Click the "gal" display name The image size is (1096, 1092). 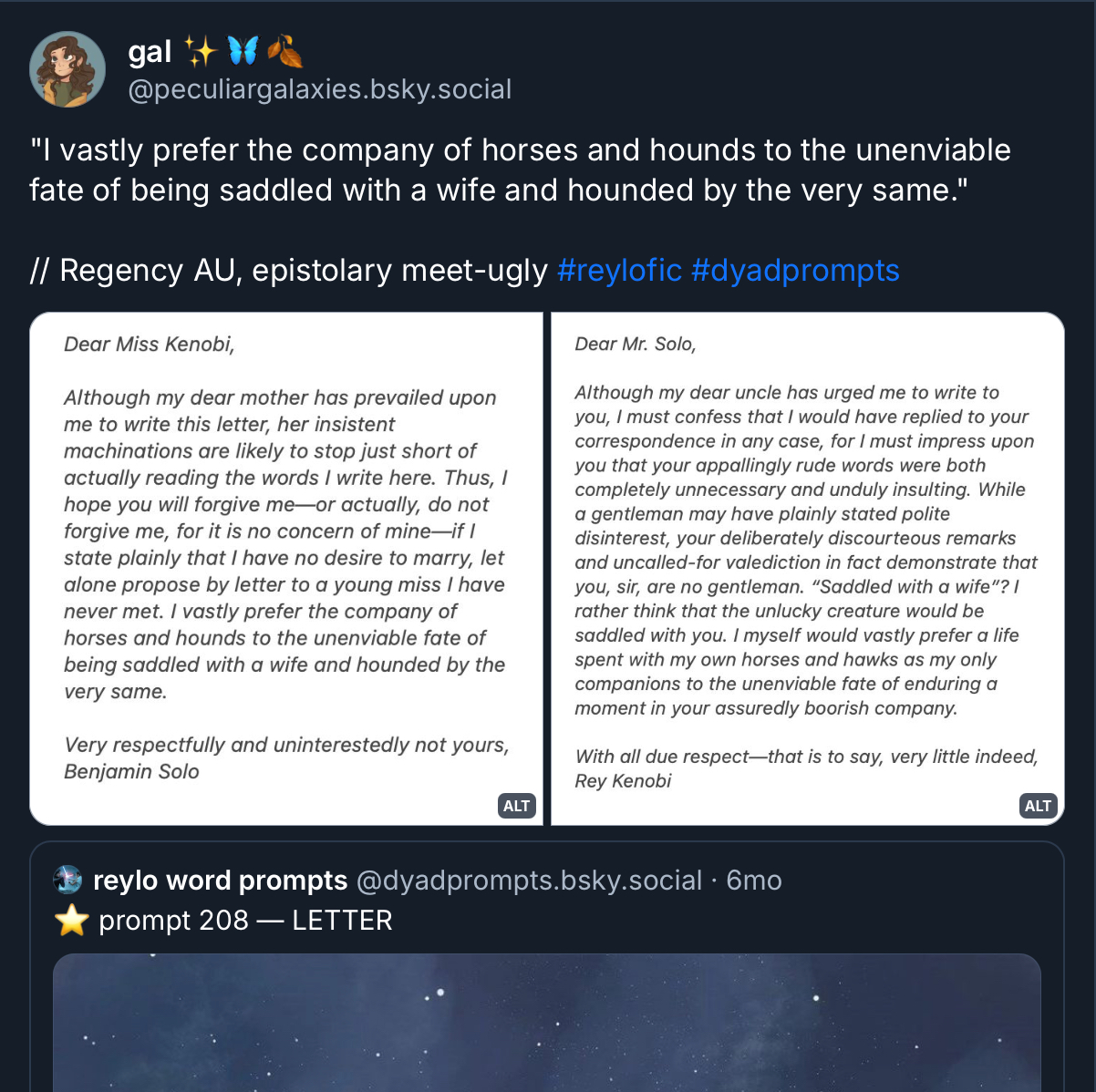click(x=150, y=51)
